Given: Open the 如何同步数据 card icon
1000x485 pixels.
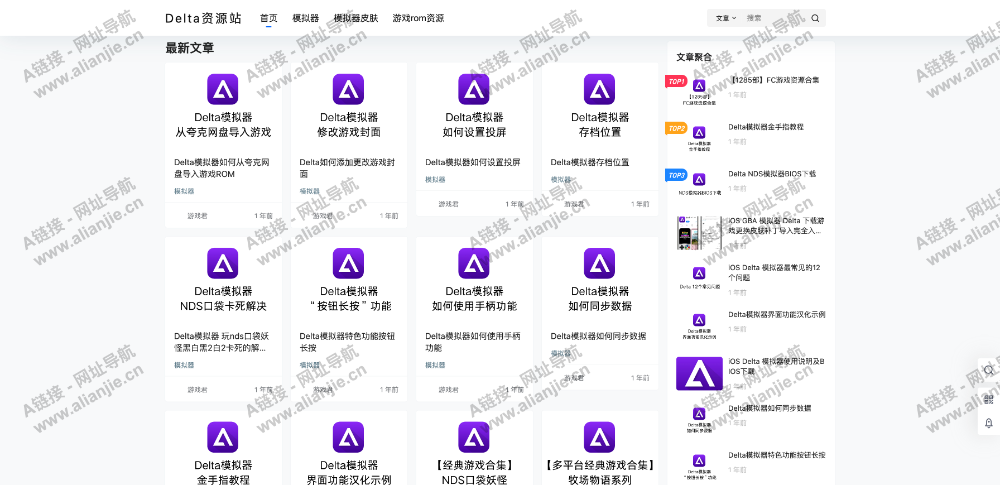Looking at the screenshot, I should [599, 264].
